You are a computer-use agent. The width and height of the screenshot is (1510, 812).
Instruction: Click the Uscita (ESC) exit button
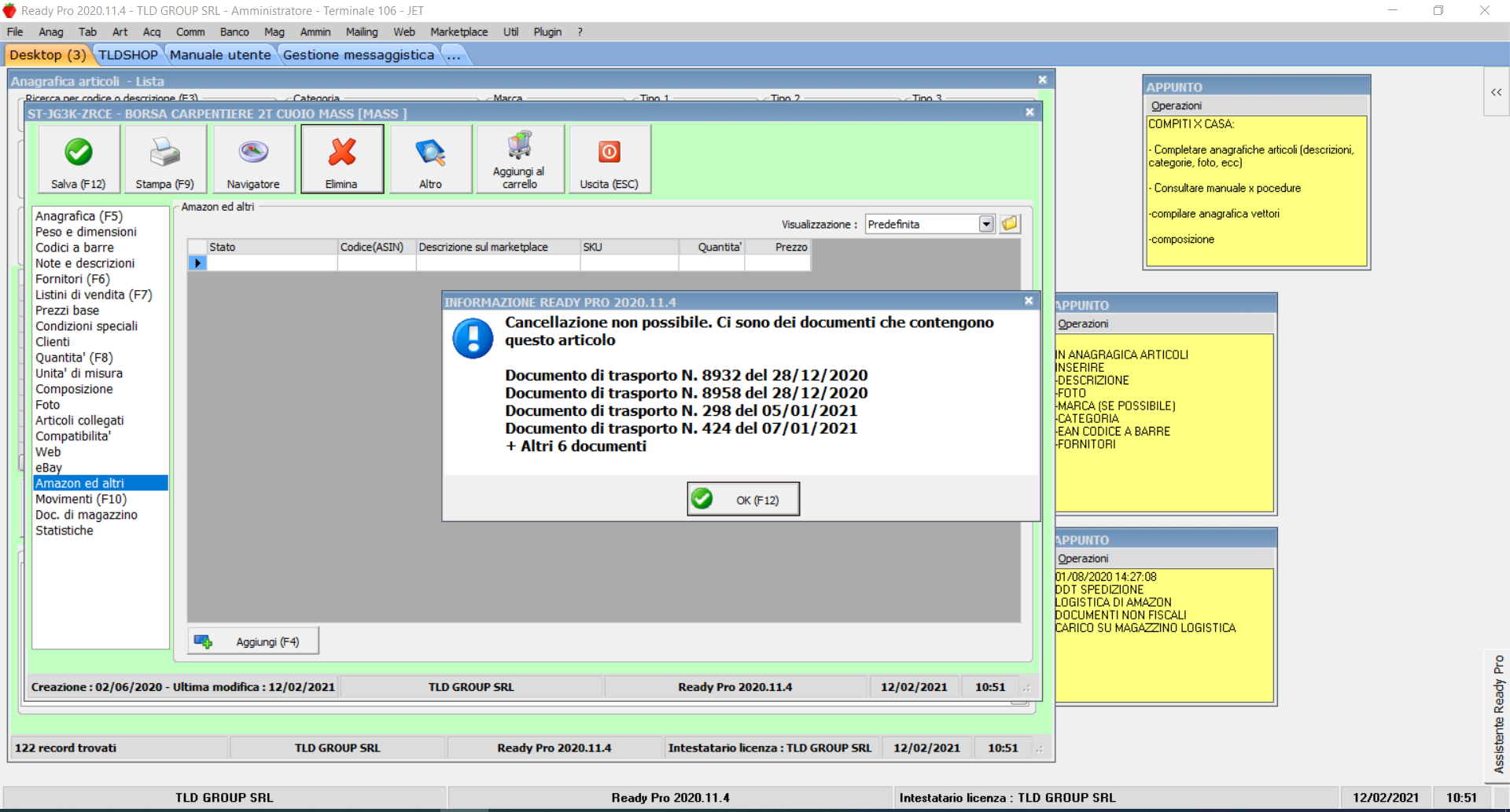[610, 159]
